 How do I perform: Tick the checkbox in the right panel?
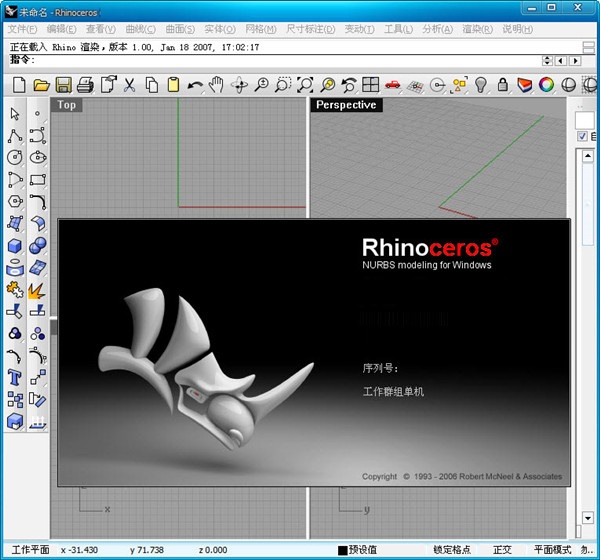coord(583,137)
